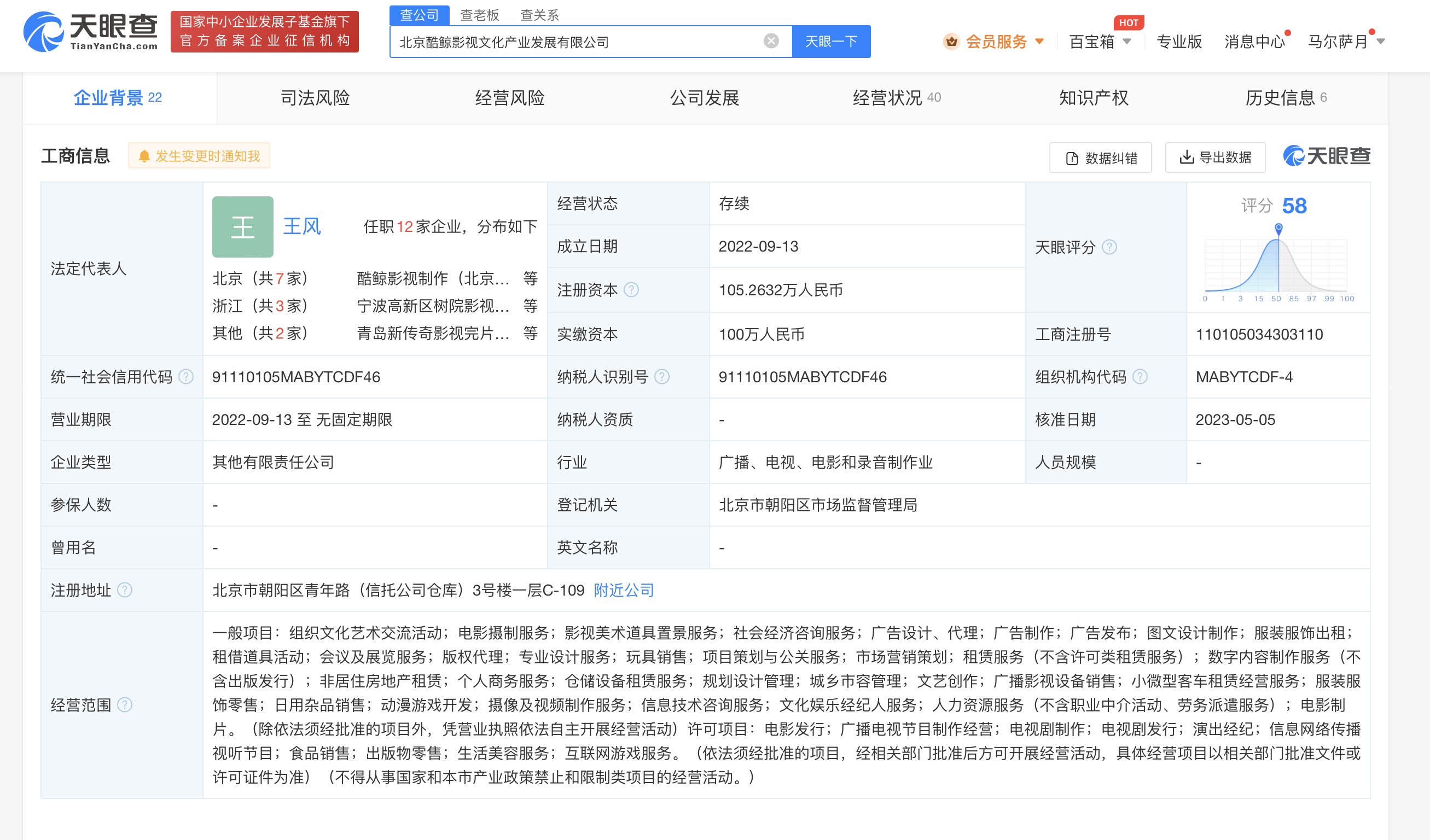Viewport: 1430px width, 840px height.
Task: Expand the 会员服务 dropdown
Action: tap(1039, 42)
